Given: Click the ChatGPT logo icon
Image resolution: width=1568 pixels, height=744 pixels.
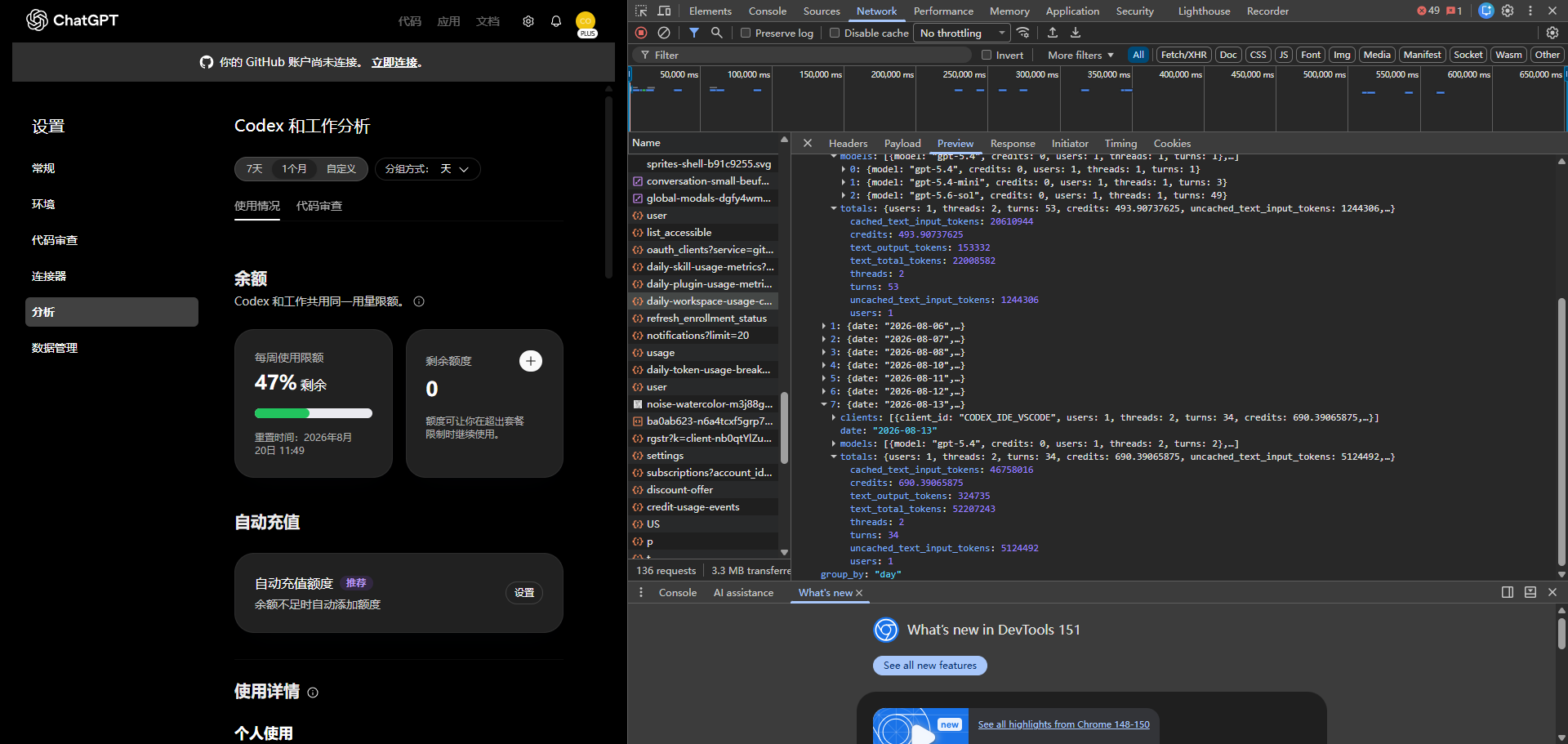Looking at the screenshot, I should click(37, 20).
